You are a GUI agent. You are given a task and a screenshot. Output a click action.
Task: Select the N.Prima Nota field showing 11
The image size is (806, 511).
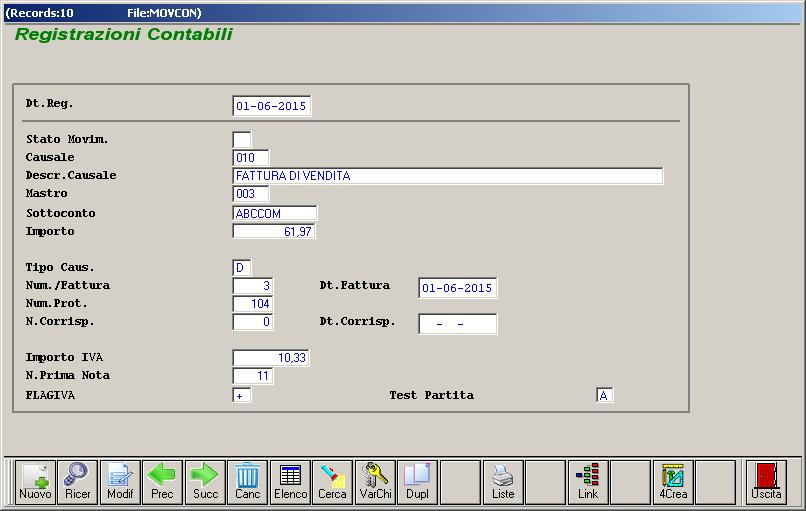[x=252, y=376]
